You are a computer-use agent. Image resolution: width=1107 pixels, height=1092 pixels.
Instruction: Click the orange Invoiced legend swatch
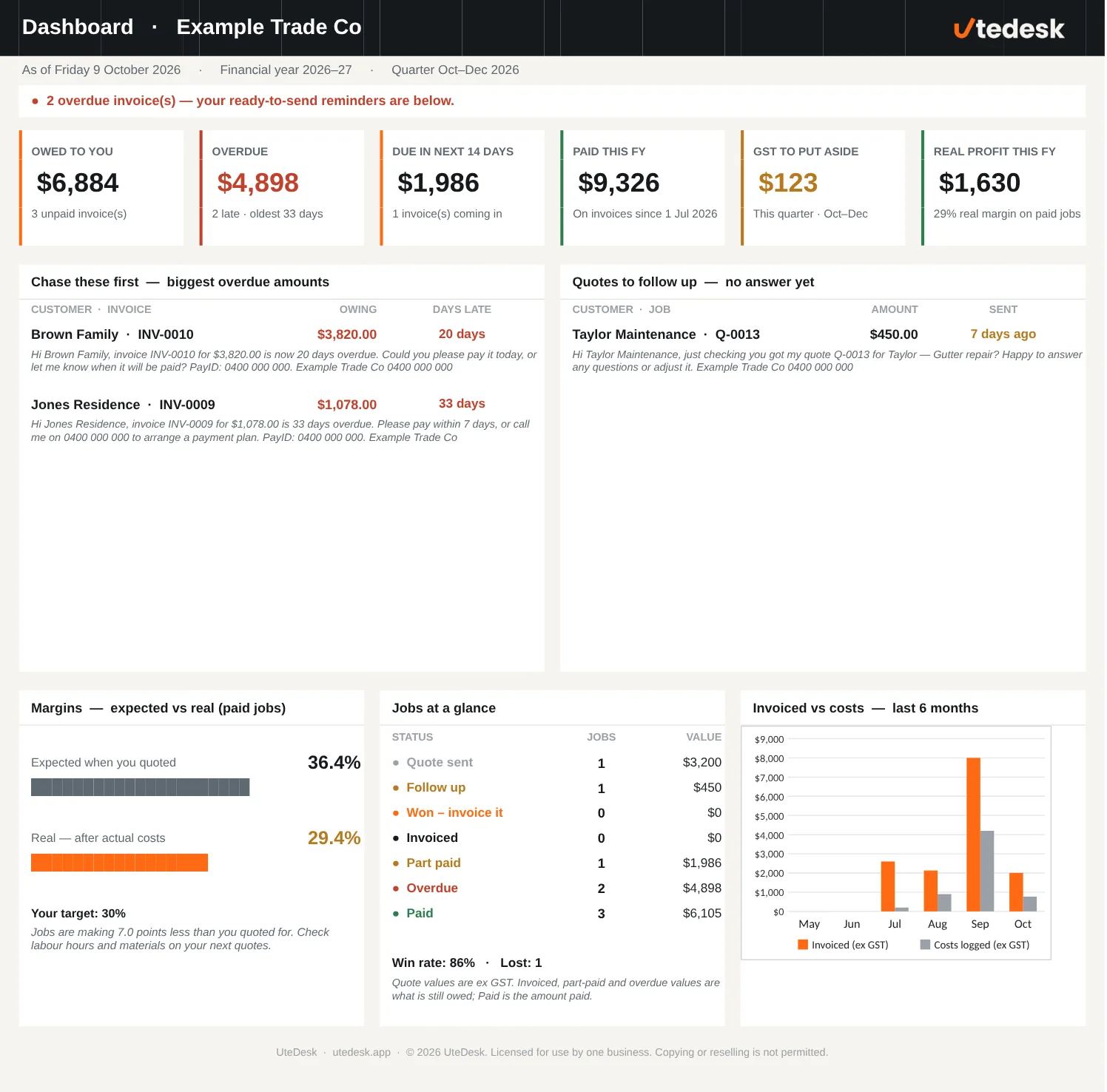803,945
